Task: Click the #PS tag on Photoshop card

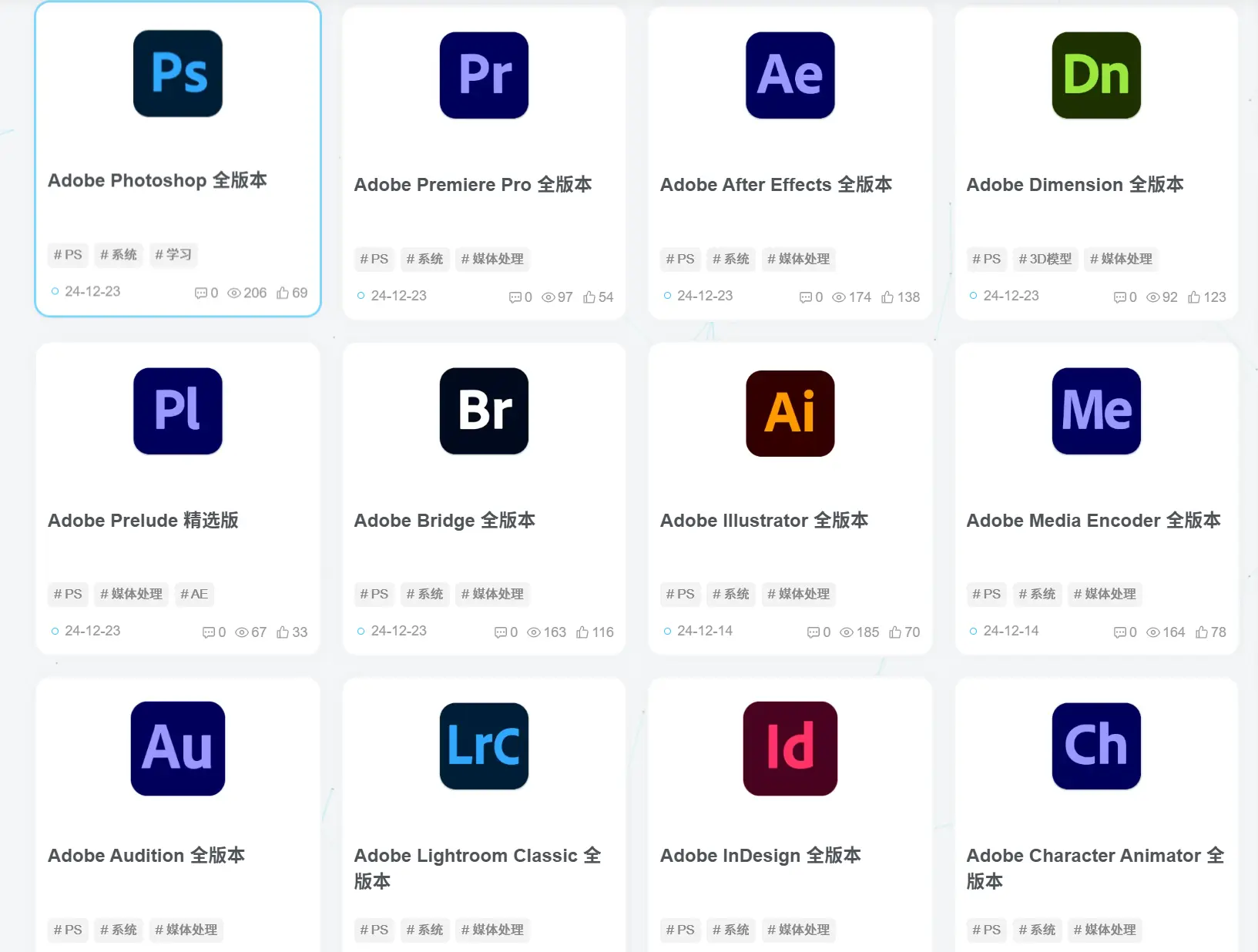Action: point(68,254)
